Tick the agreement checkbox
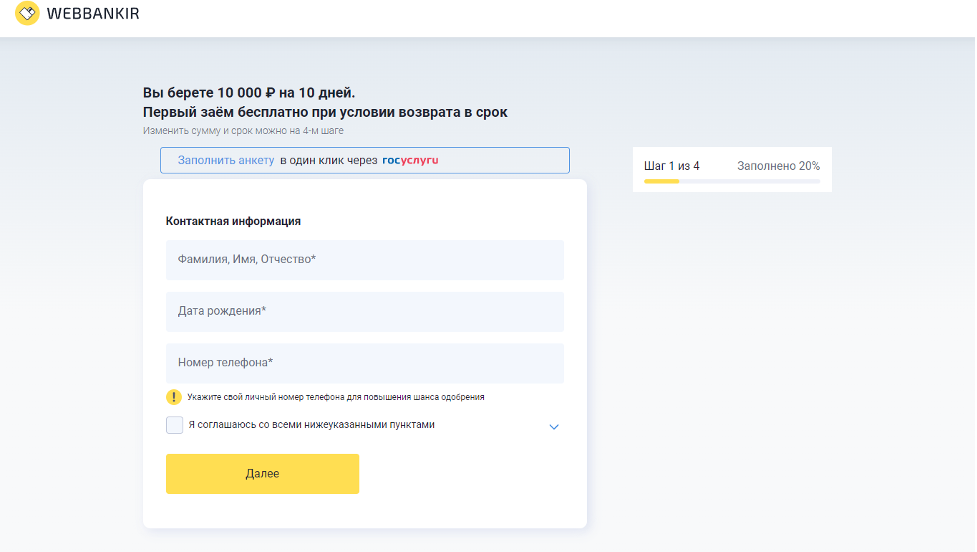 coord(175,425)
